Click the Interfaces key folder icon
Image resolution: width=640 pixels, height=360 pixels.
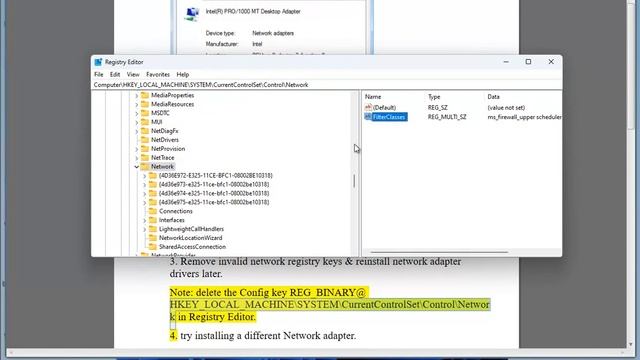(x=153, y=220)
